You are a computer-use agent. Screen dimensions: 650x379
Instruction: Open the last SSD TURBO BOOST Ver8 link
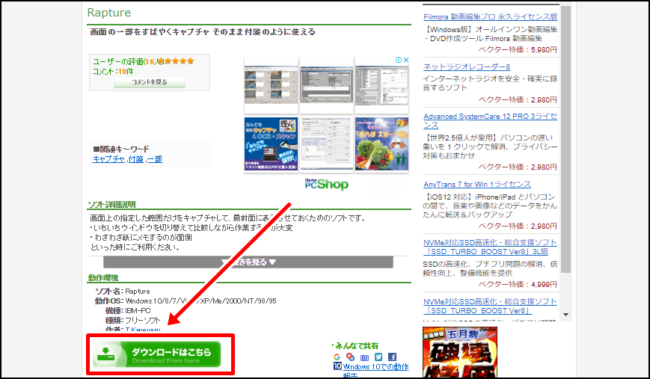[490, 306]
